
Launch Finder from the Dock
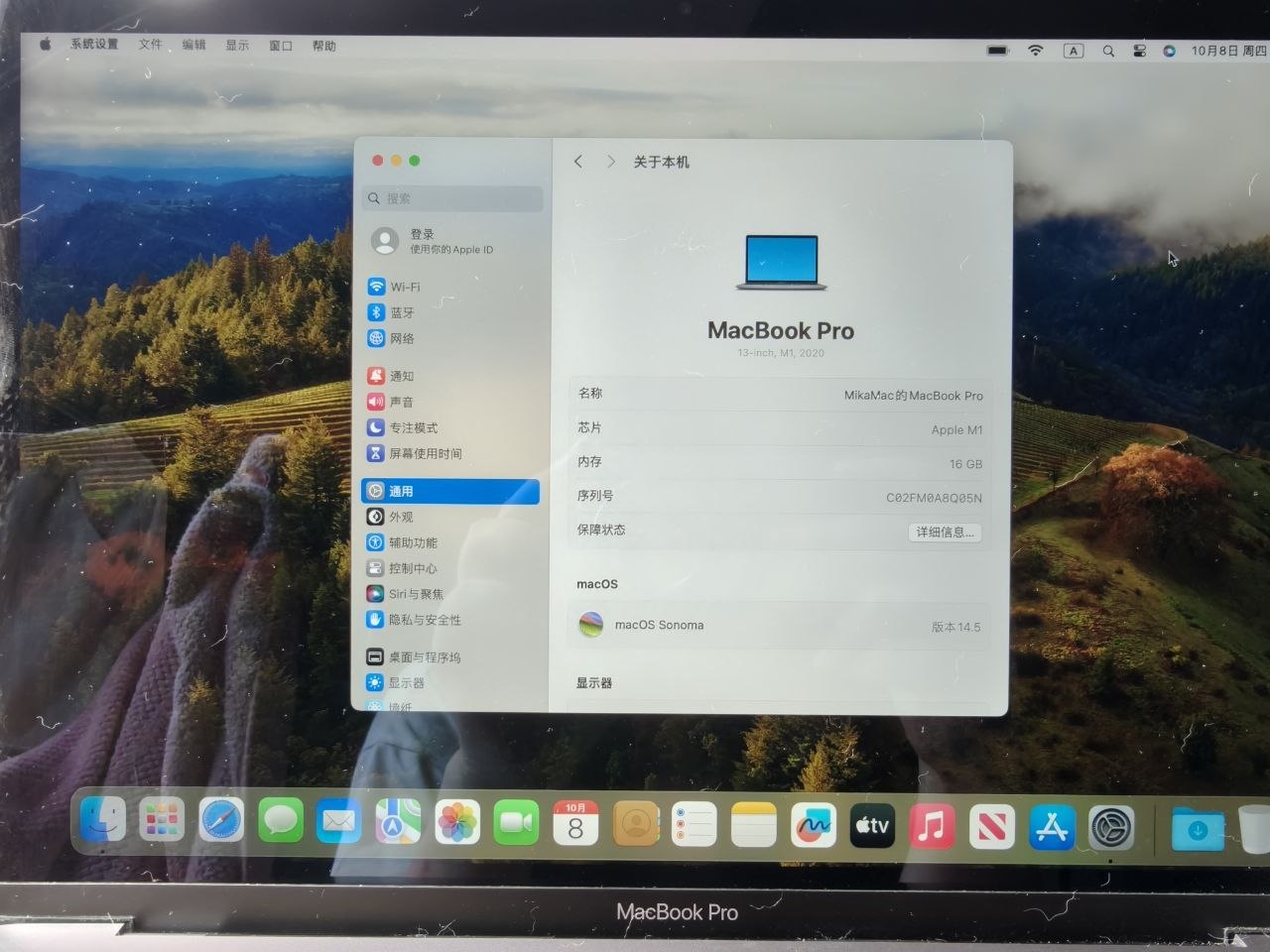[103, 820]
